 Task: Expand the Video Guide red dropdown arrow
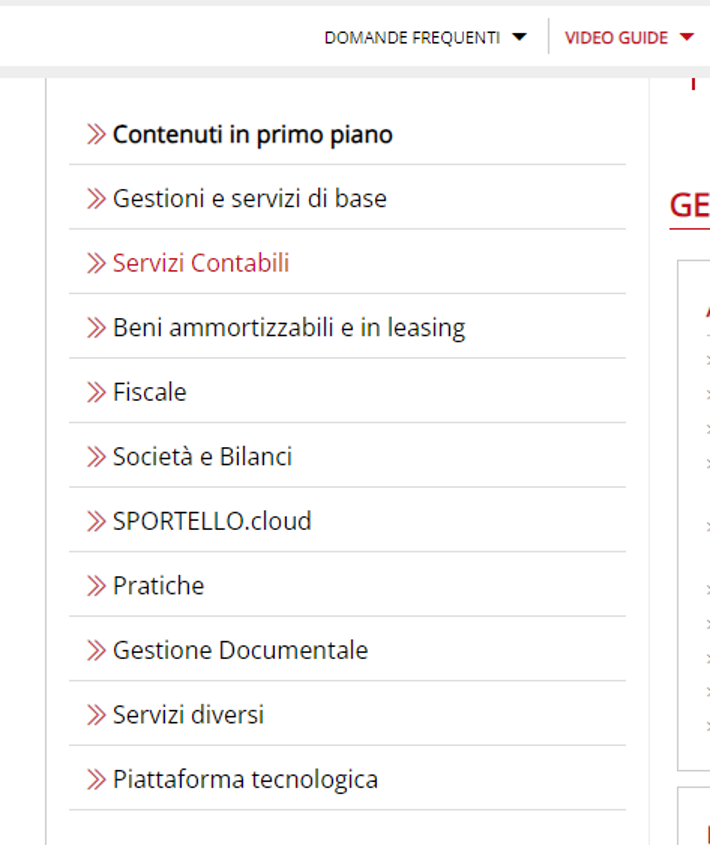(x=686, y=38)
